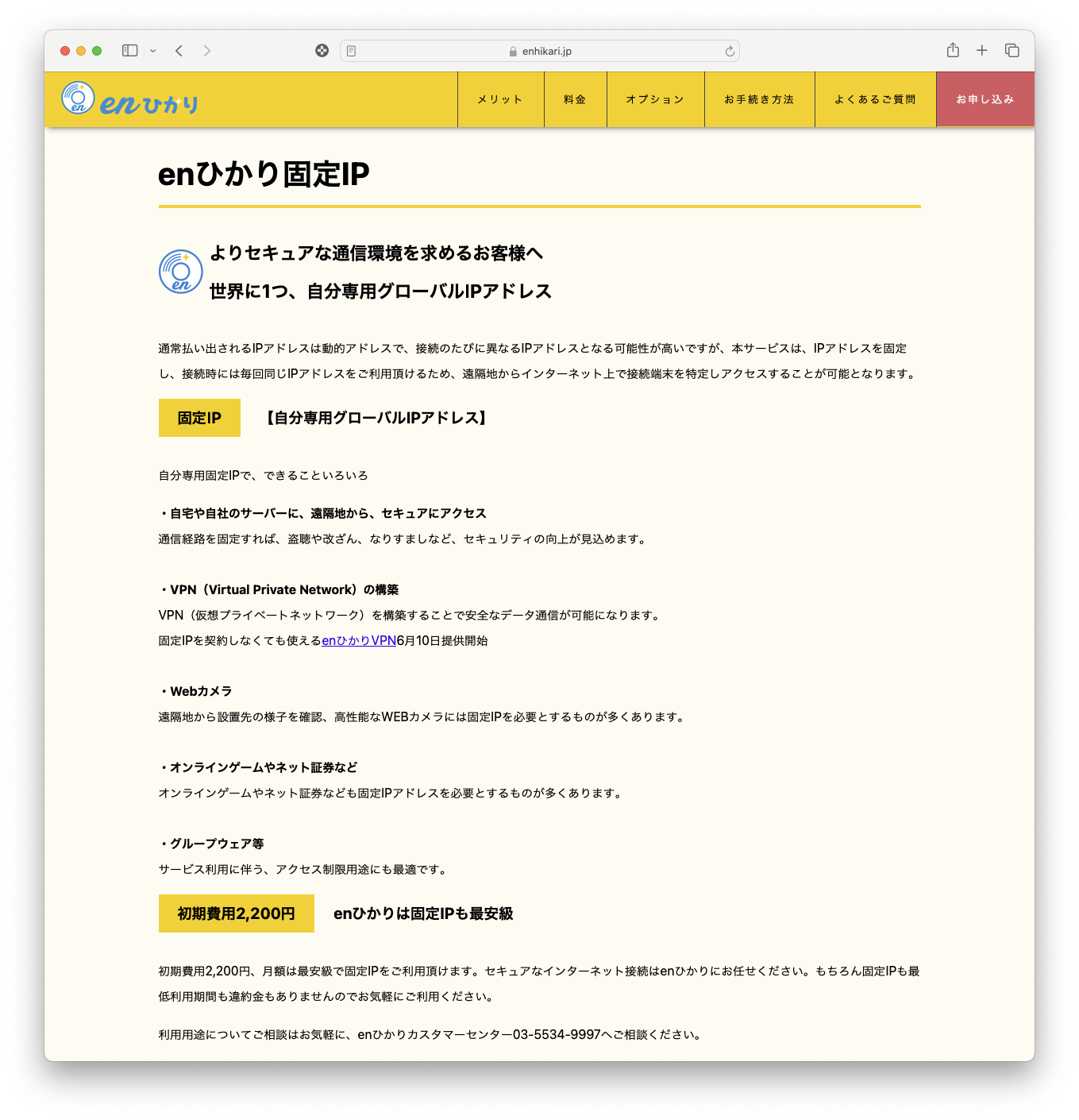The width and height of the screenshot is (1079, 1120).
Task: Click the enひかり logo in header
Action: click(130, 99)
